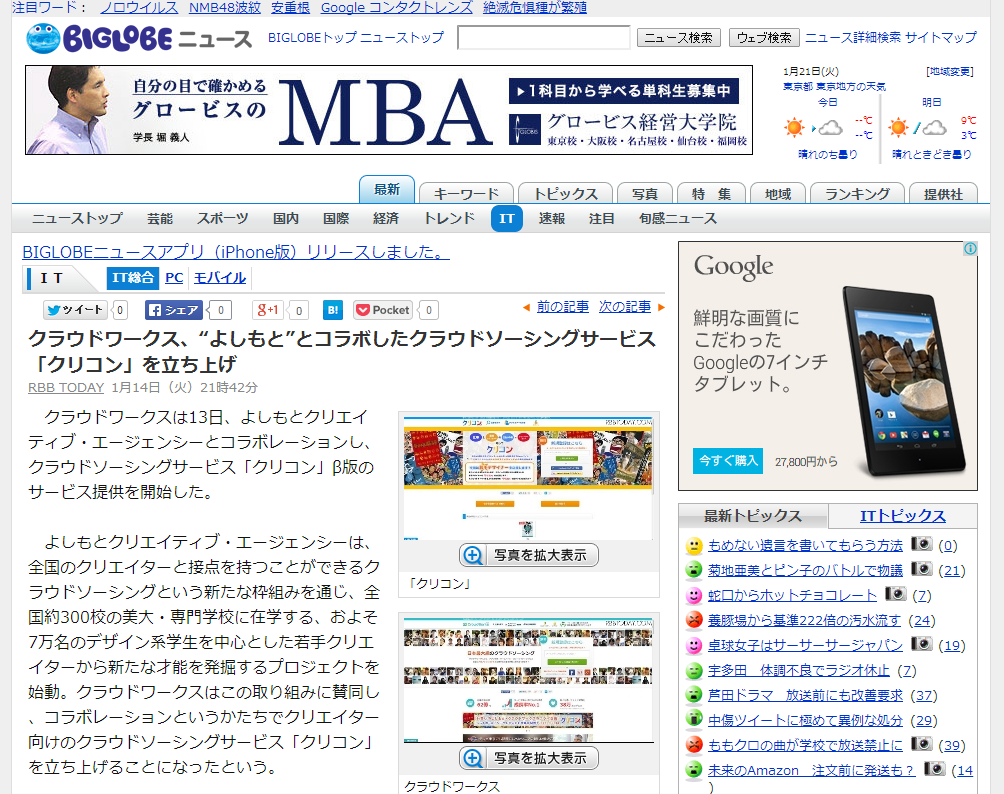Open the 東京都 東京地方の天気 link

[x=834, y=86]
